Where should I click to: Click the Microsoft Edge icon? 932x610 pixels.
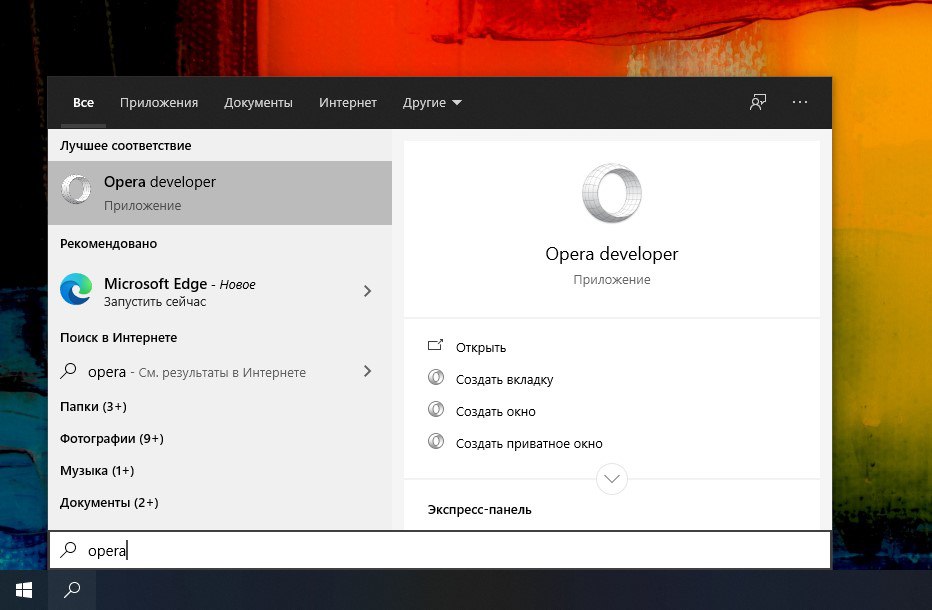pyautogui.click(x=76, y=290)
